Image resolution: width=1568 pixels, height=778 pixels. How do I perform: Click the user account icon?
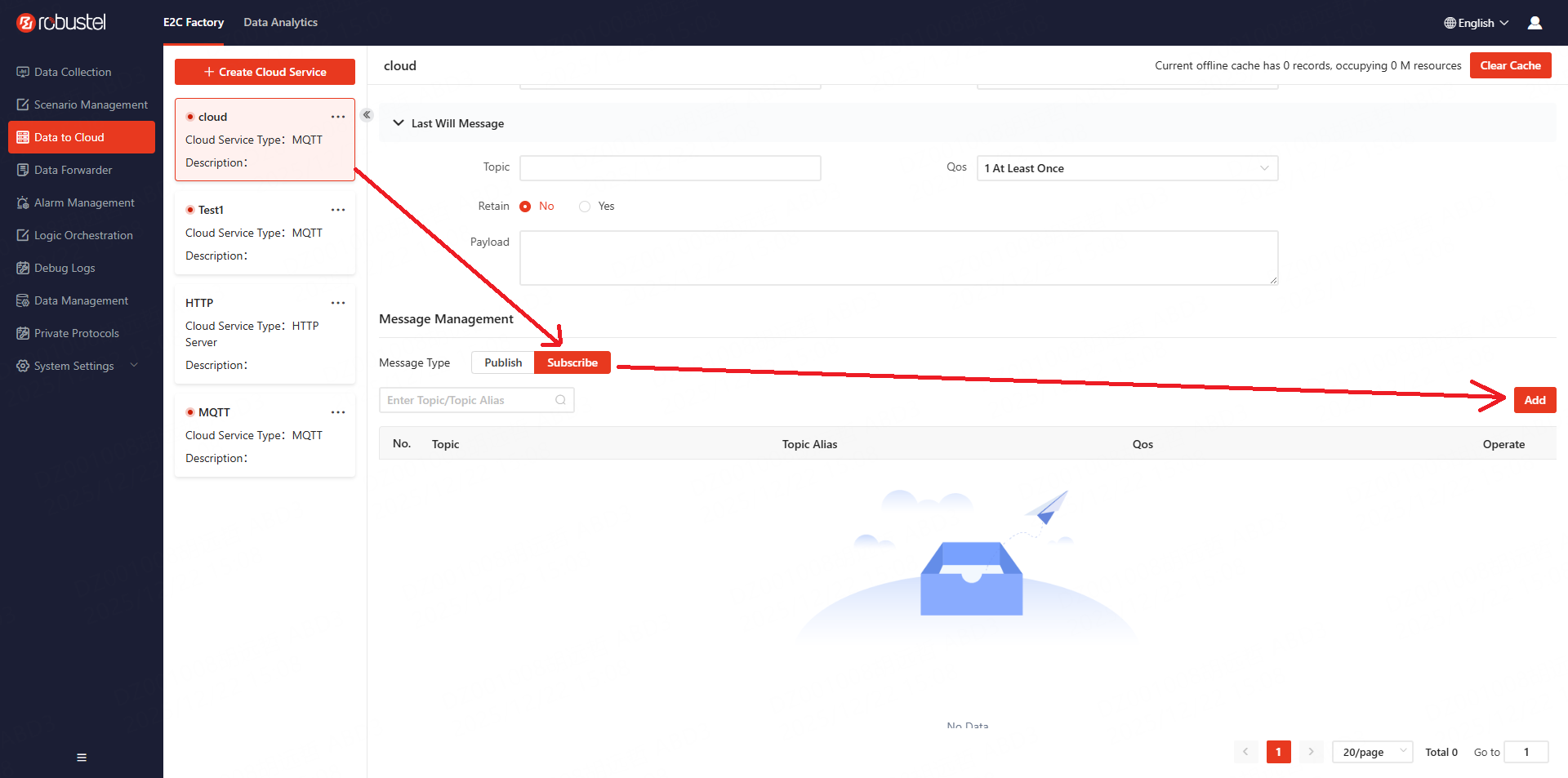click(x=1535, y=23)
